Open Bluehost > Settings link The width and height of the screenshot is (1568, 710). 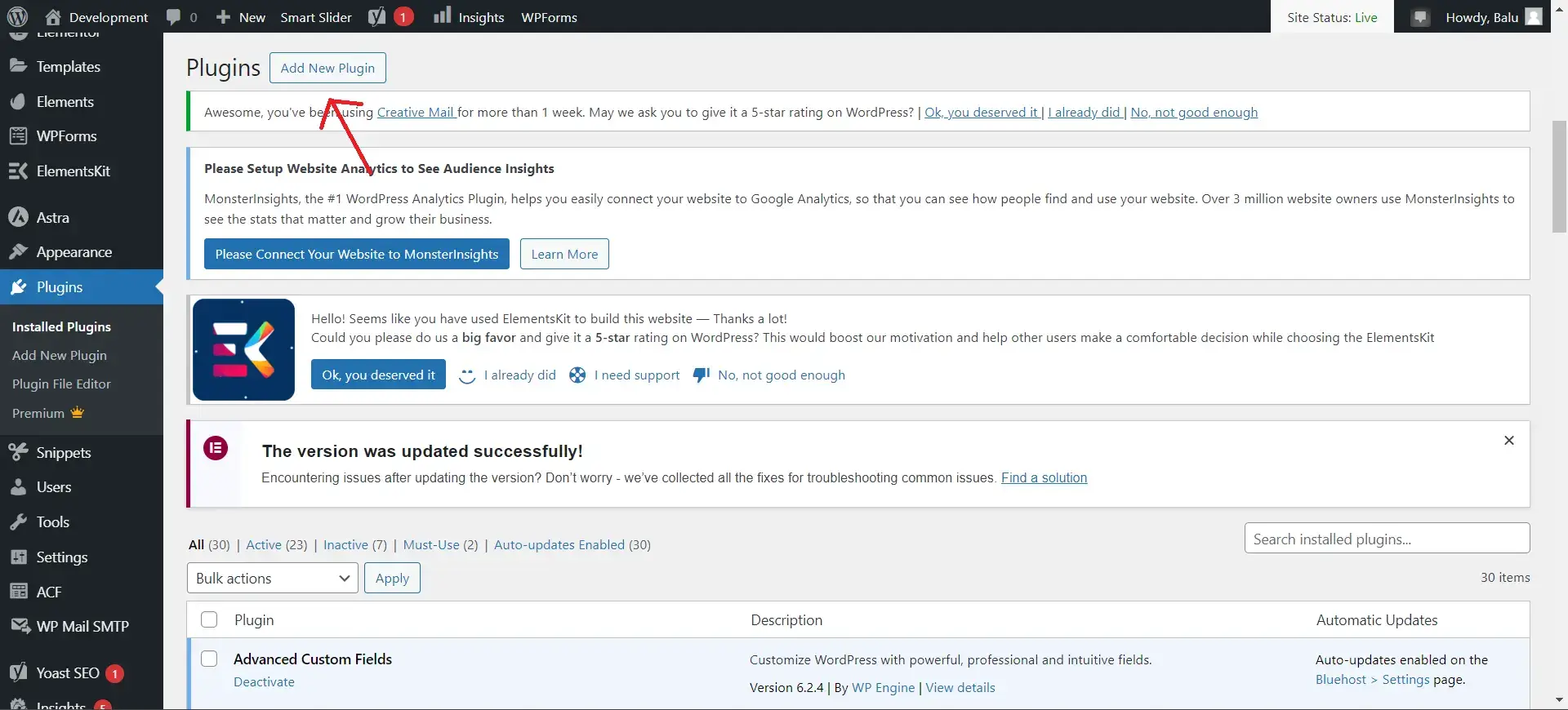pos(1372,680)
